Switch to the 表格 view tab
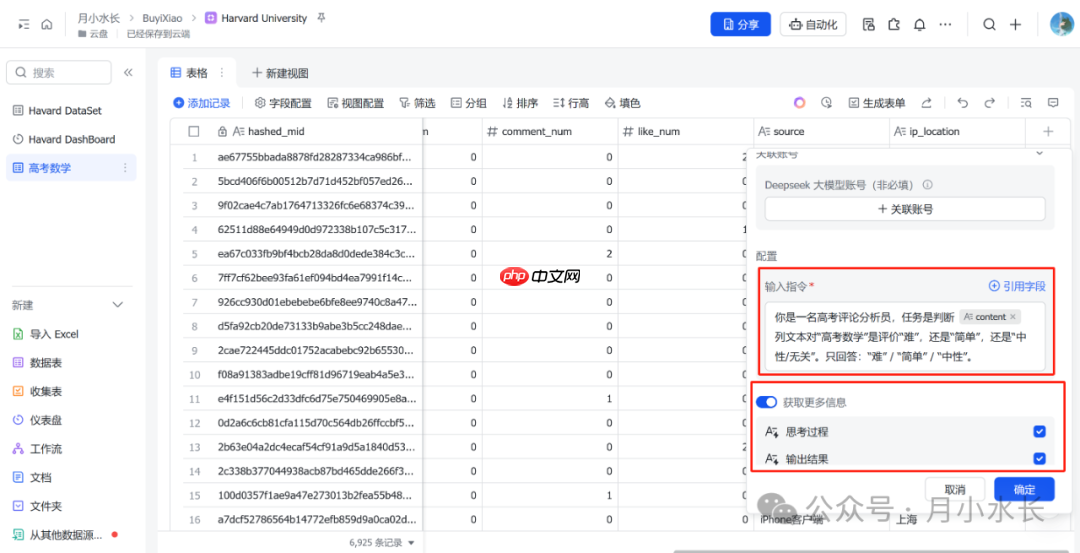 (189, 72)
